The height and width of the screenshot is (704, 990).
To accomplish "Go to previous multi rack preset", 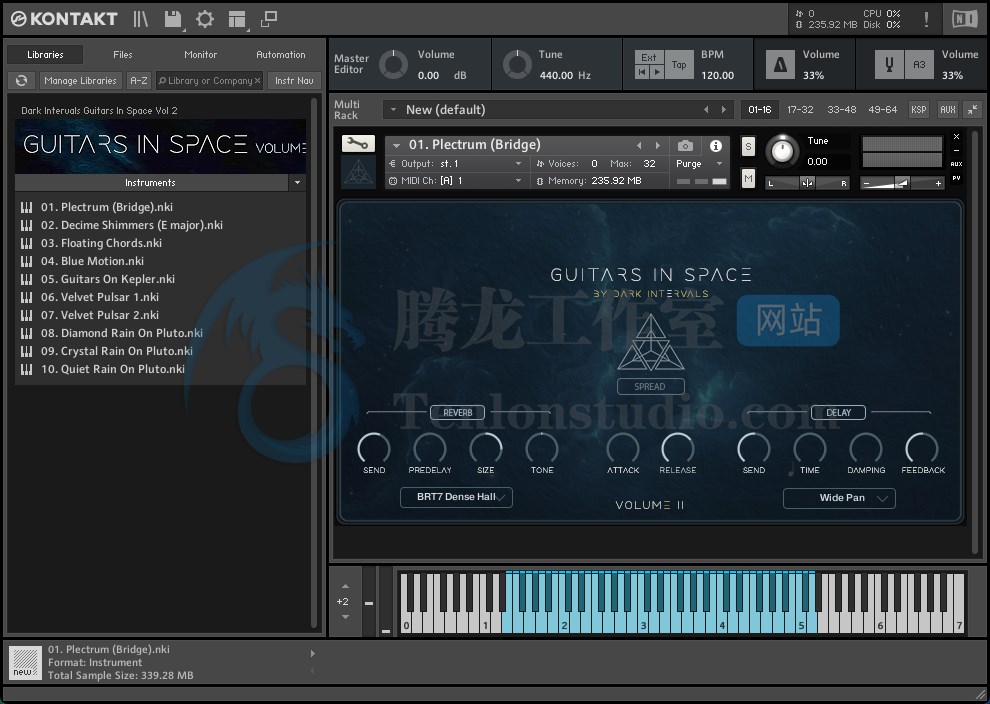I will pos(706,110).
